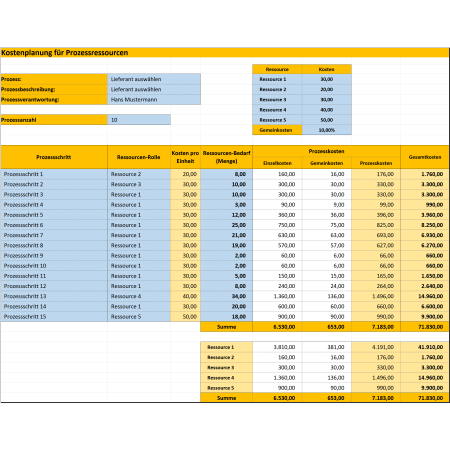Select the 'Prozessverantwortung:' label cell
Screen dimensions: 450x450
[x=54, y=100]
